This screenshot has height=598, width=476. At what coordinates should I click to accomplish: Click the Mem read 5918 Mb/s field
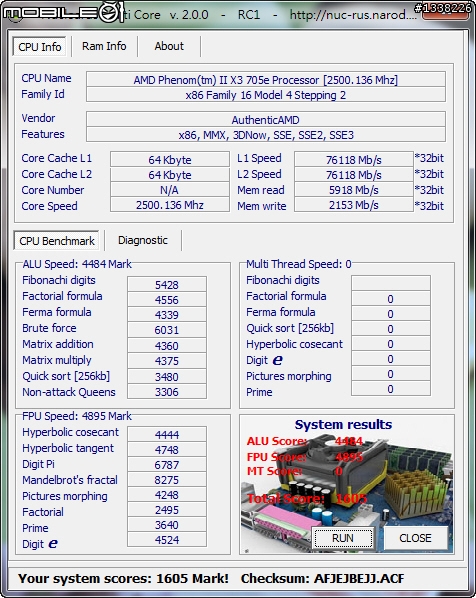[354, 190]
